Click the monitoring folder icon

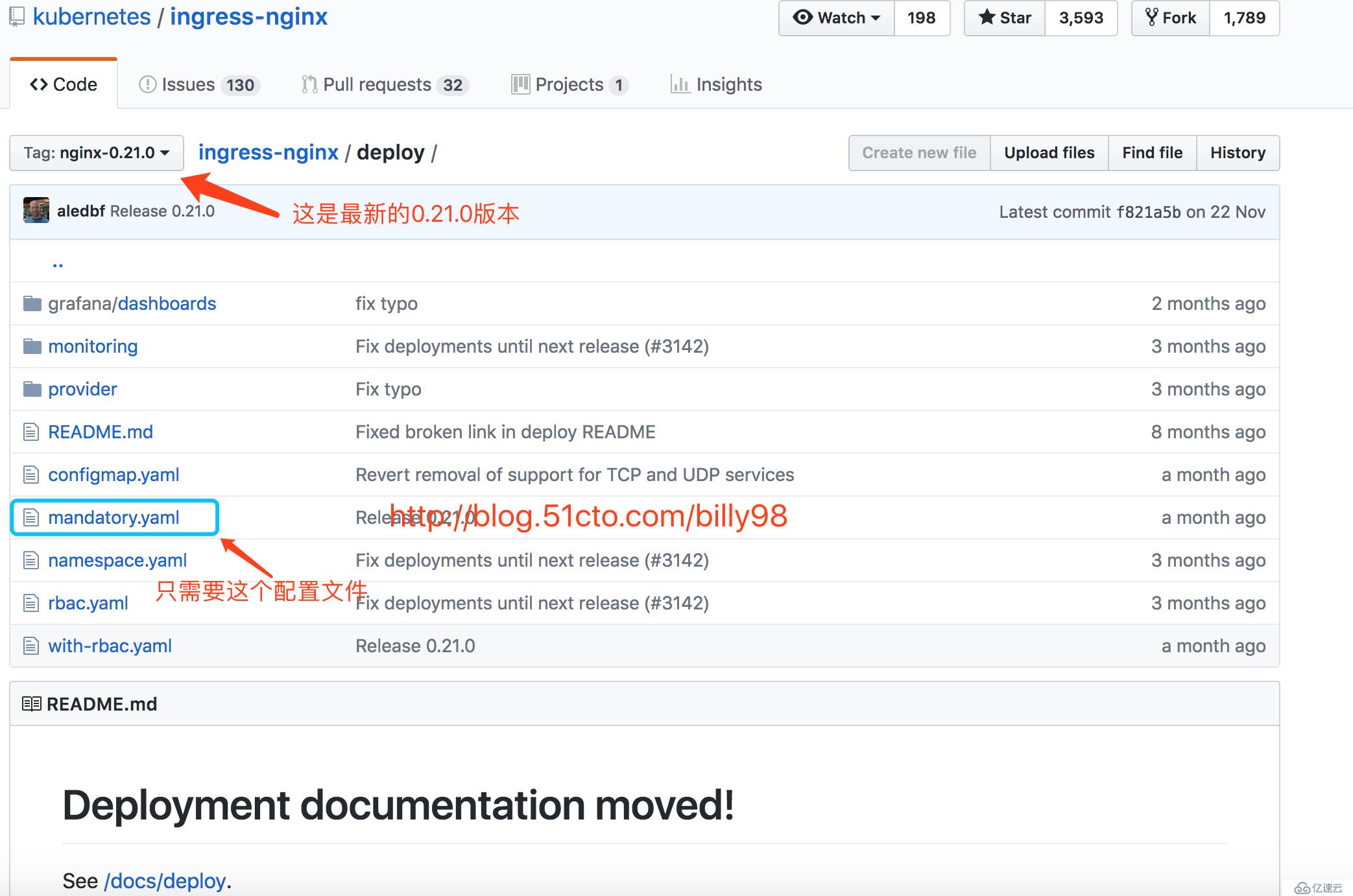coord(32,346)
